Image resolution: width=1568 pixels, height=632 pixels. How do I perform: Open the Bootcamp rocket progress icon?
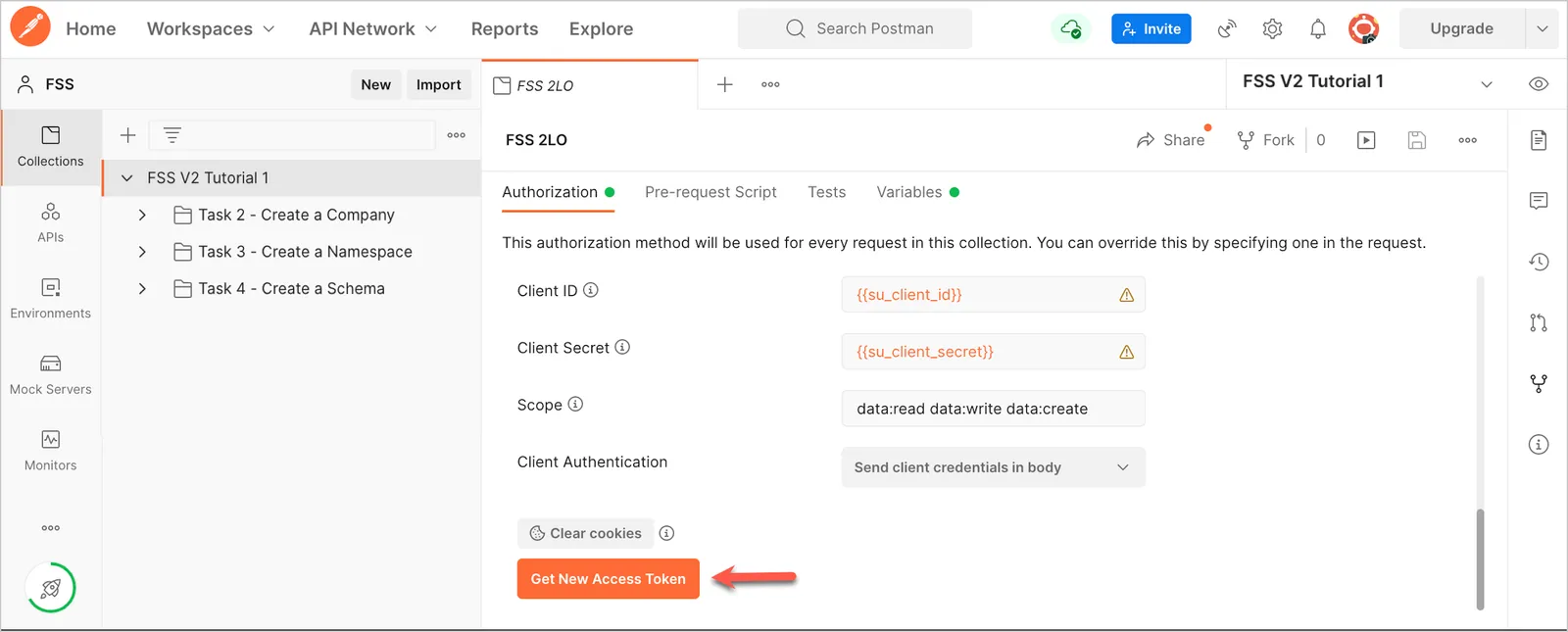click(x=51, y=588)
